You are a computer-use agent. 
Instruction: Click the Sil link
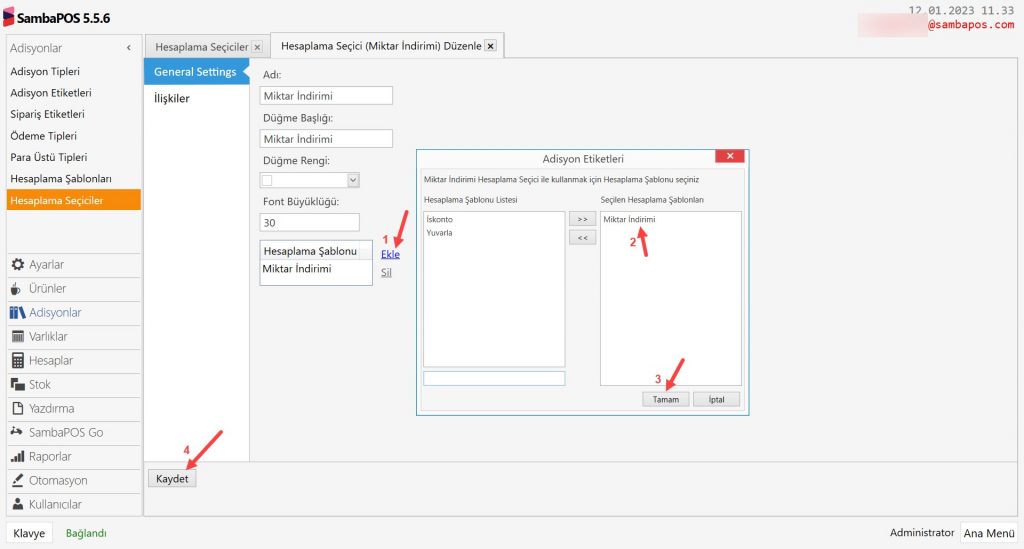tap(386, 272)
